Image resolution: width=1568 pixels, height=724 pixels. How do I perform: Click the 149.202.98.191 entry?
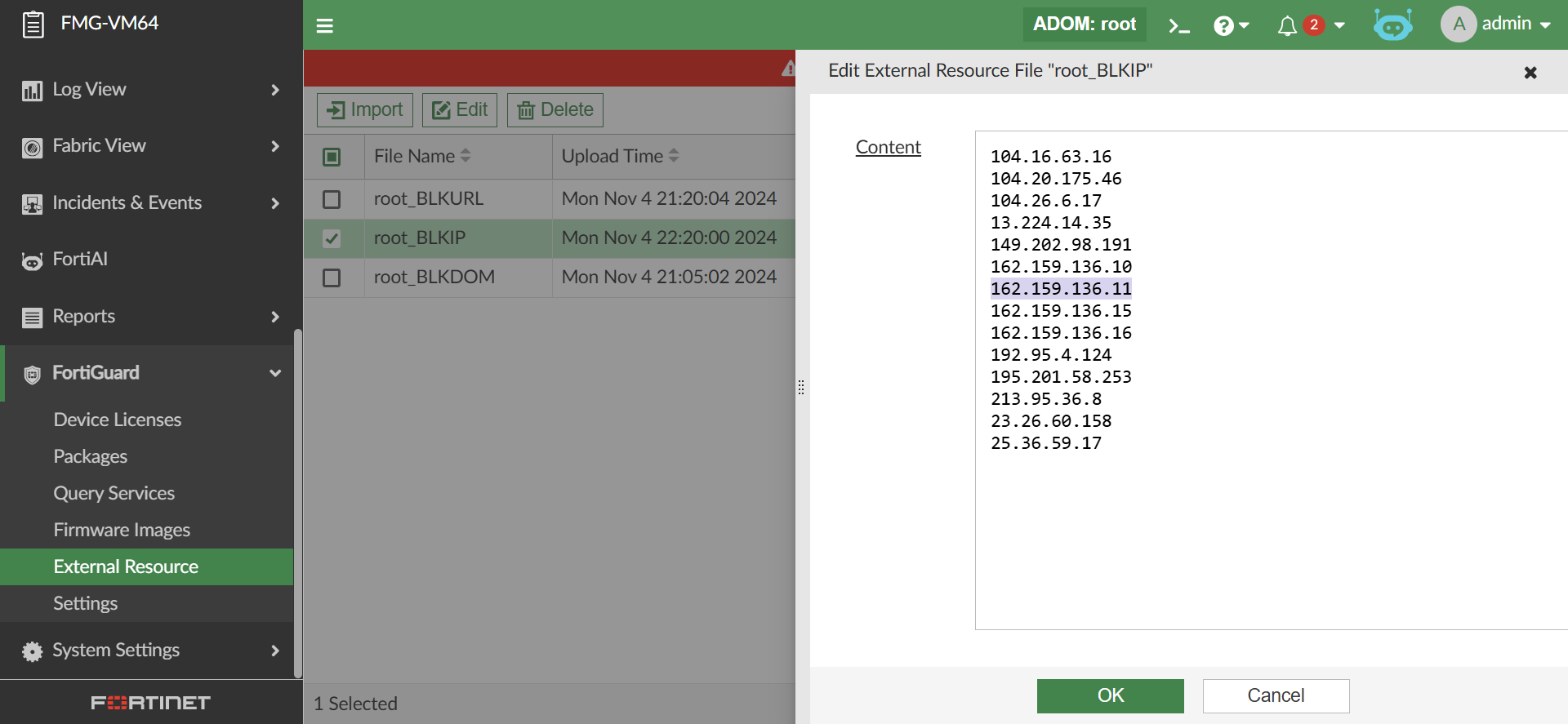coord(1061,245)
